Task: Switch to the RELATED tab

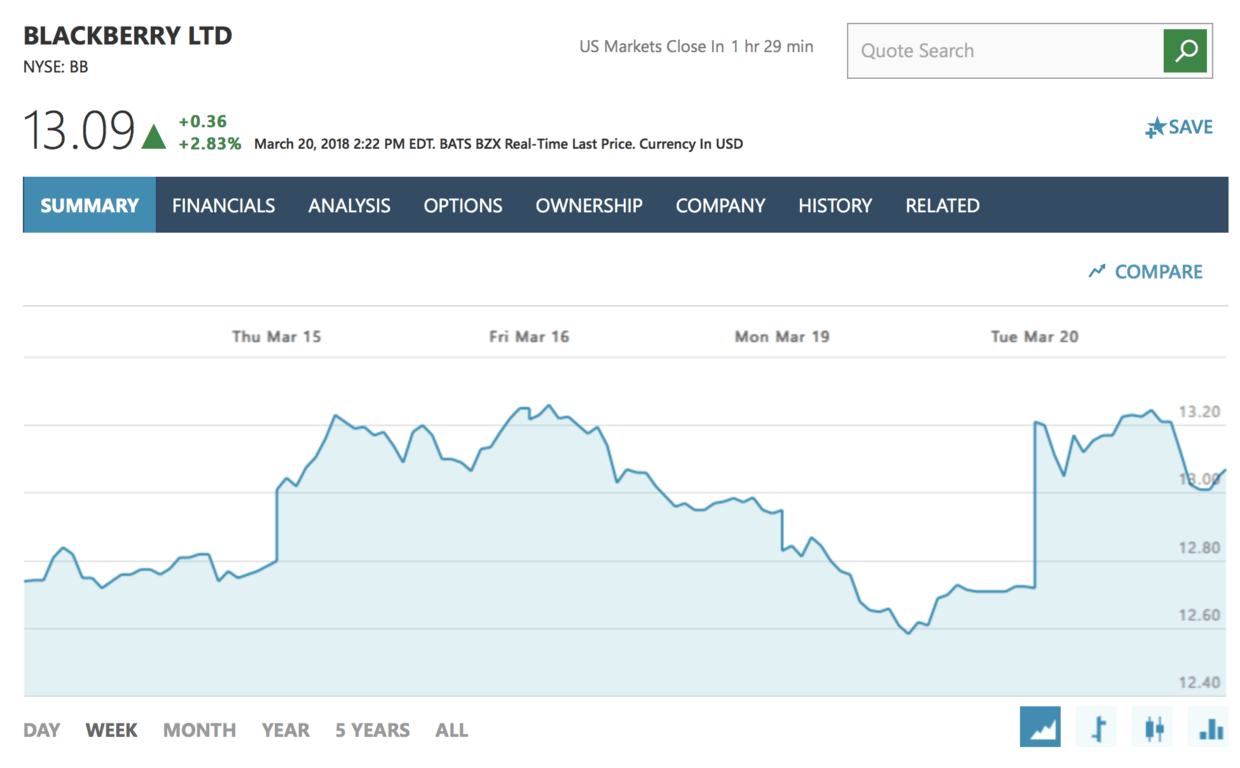Action: [x=942, y=205]
